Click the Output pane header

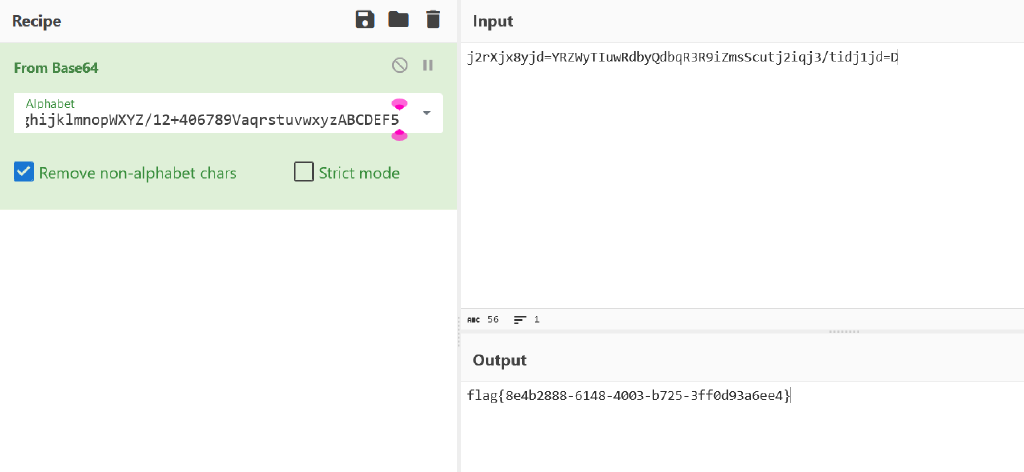click(x=499, y=359)
